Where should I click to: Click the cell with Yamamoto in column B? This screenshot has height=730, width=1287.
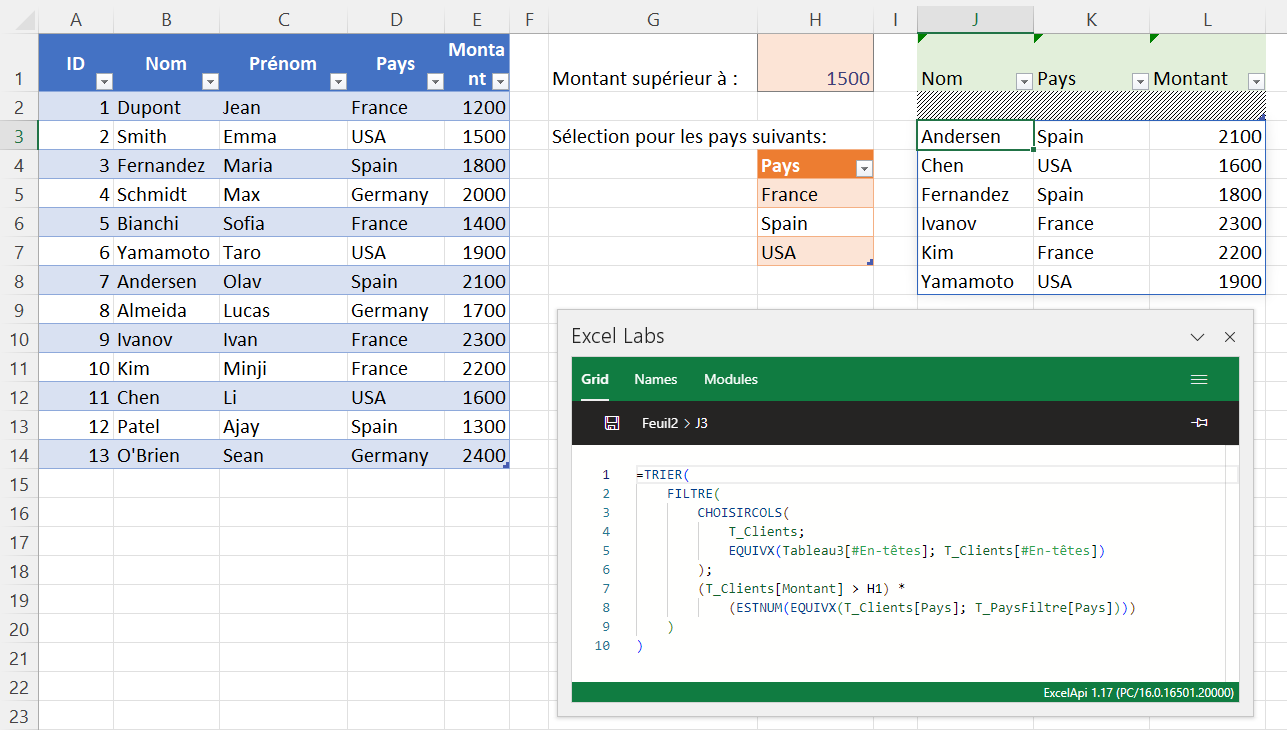pyautogui.click(x=166, y=252)
